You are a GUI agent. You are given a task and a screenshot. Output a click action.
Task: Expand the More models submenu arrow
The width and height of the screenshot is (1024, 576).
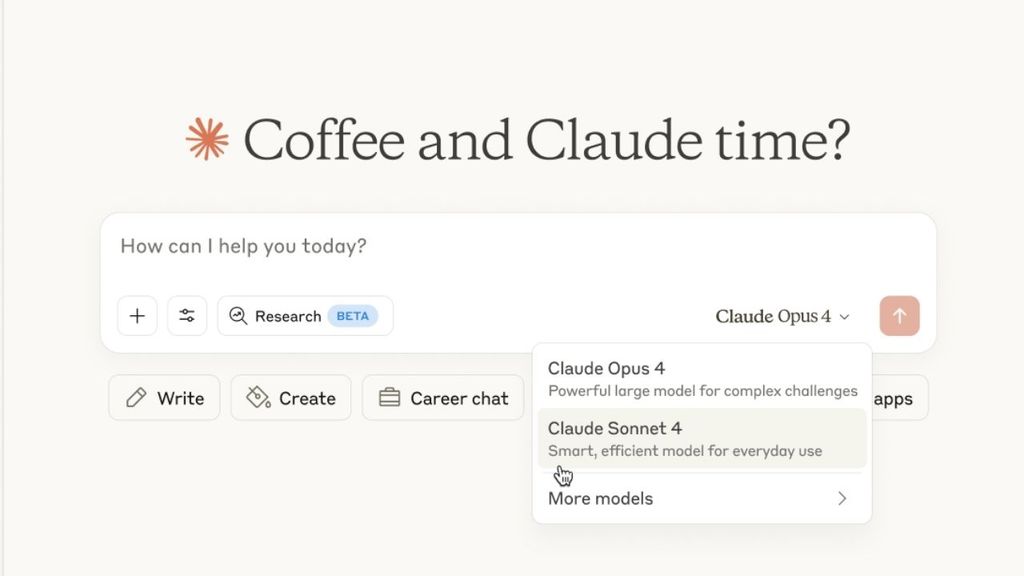coord(842,498)
